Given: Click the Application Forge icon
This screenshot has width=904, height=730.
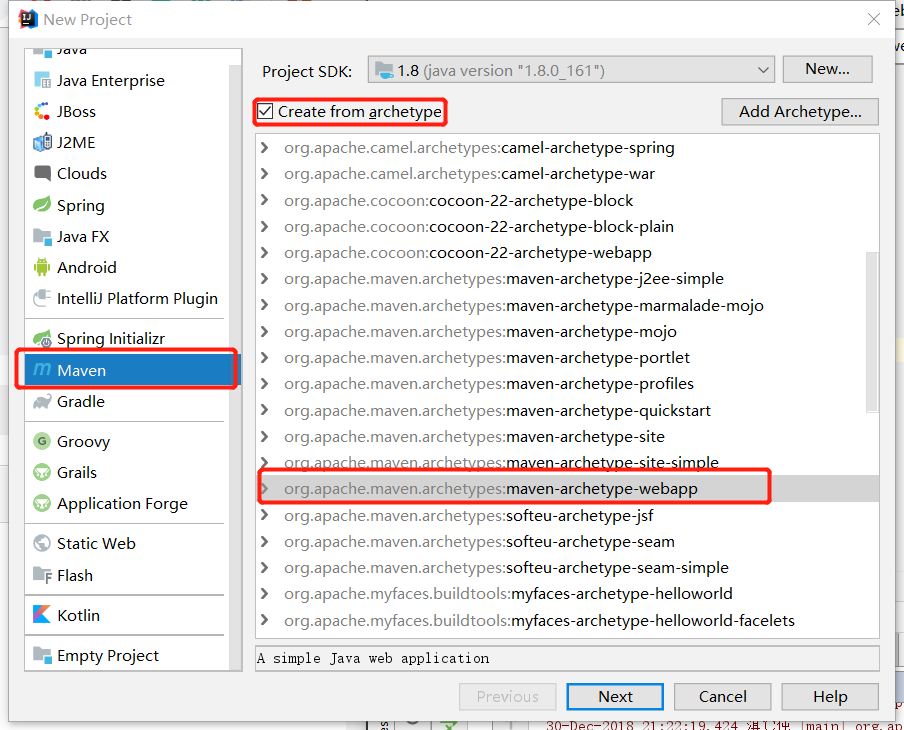Looking at the screenshot, I should [42, 503].
